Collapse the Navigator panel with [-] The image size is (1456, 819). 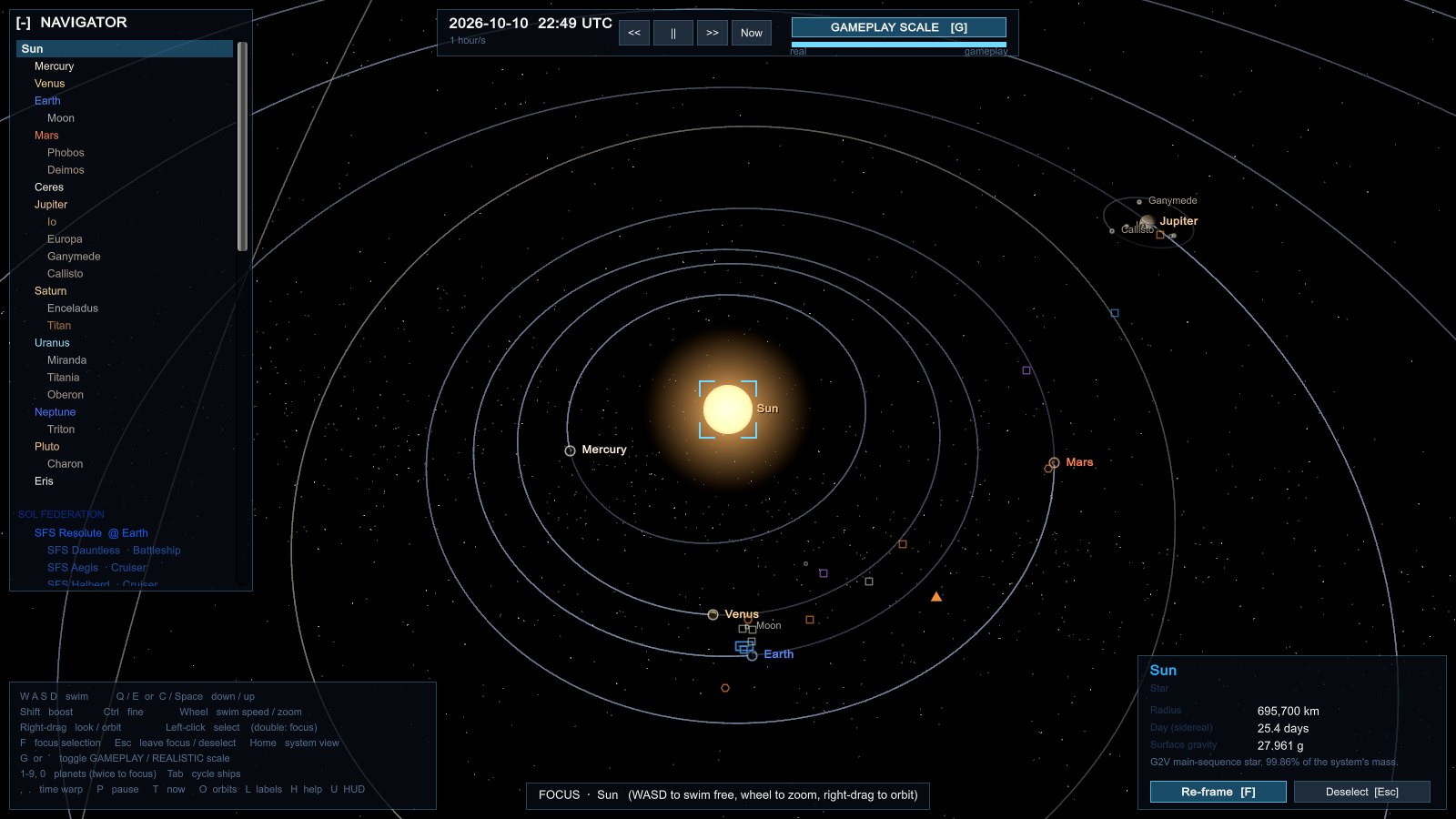(x=24, y=23)
